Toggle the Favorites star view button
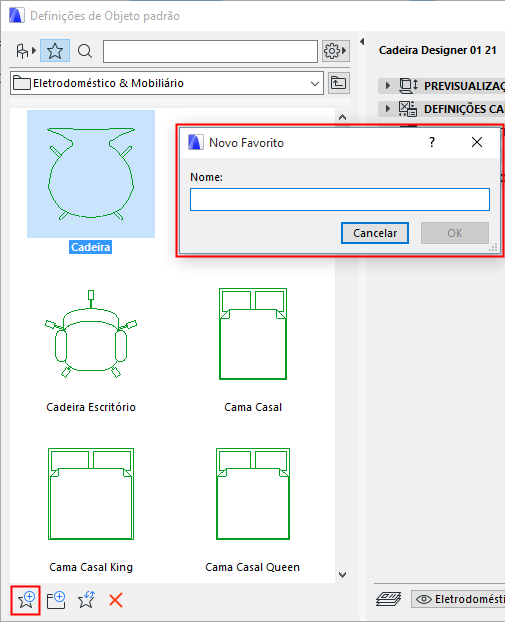Viewport: 505px width, 622px height. pos(55,51)
